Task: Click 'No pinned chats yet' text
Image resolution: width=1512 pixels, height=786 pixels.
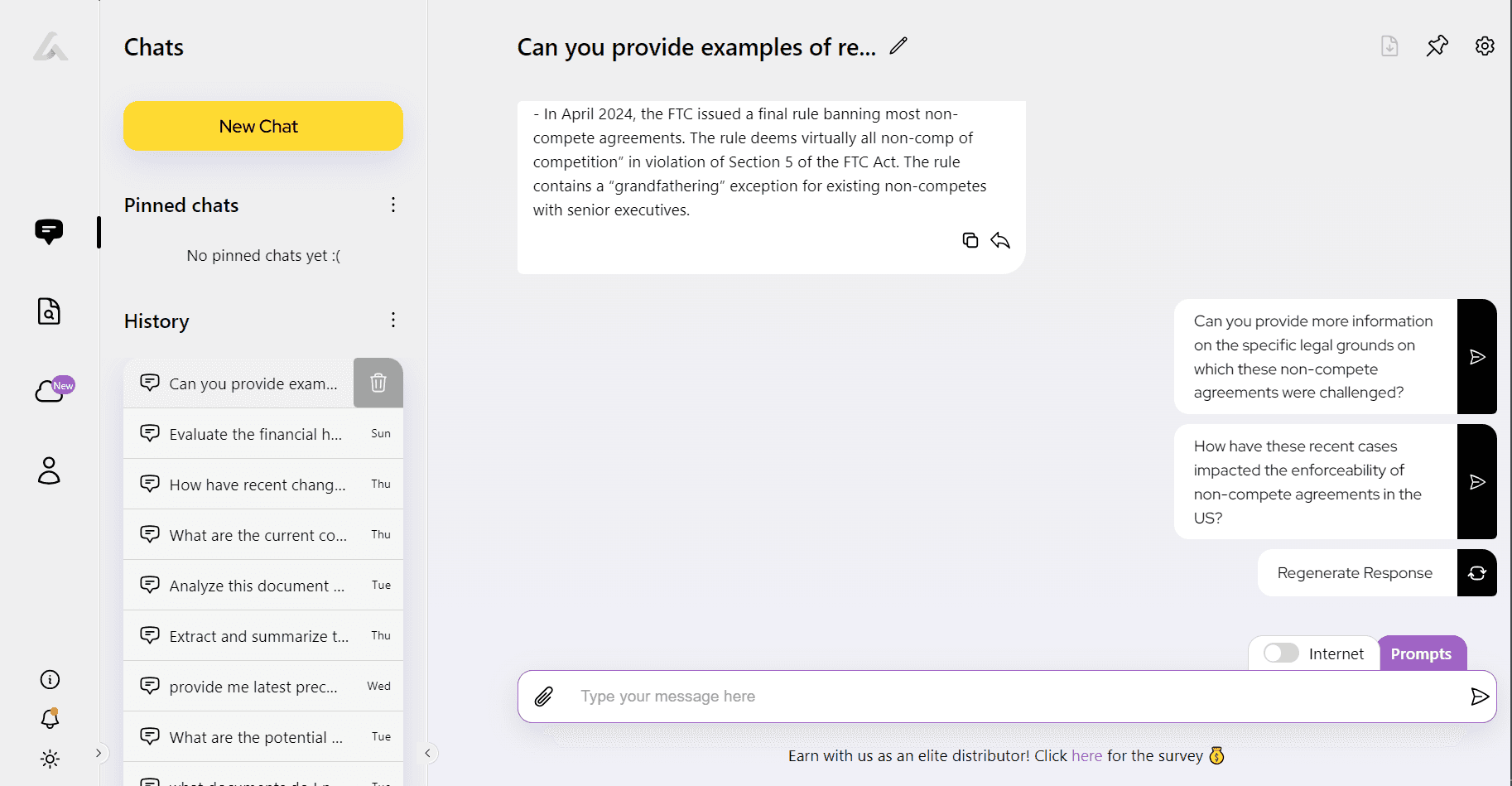Action: (263, 256)
